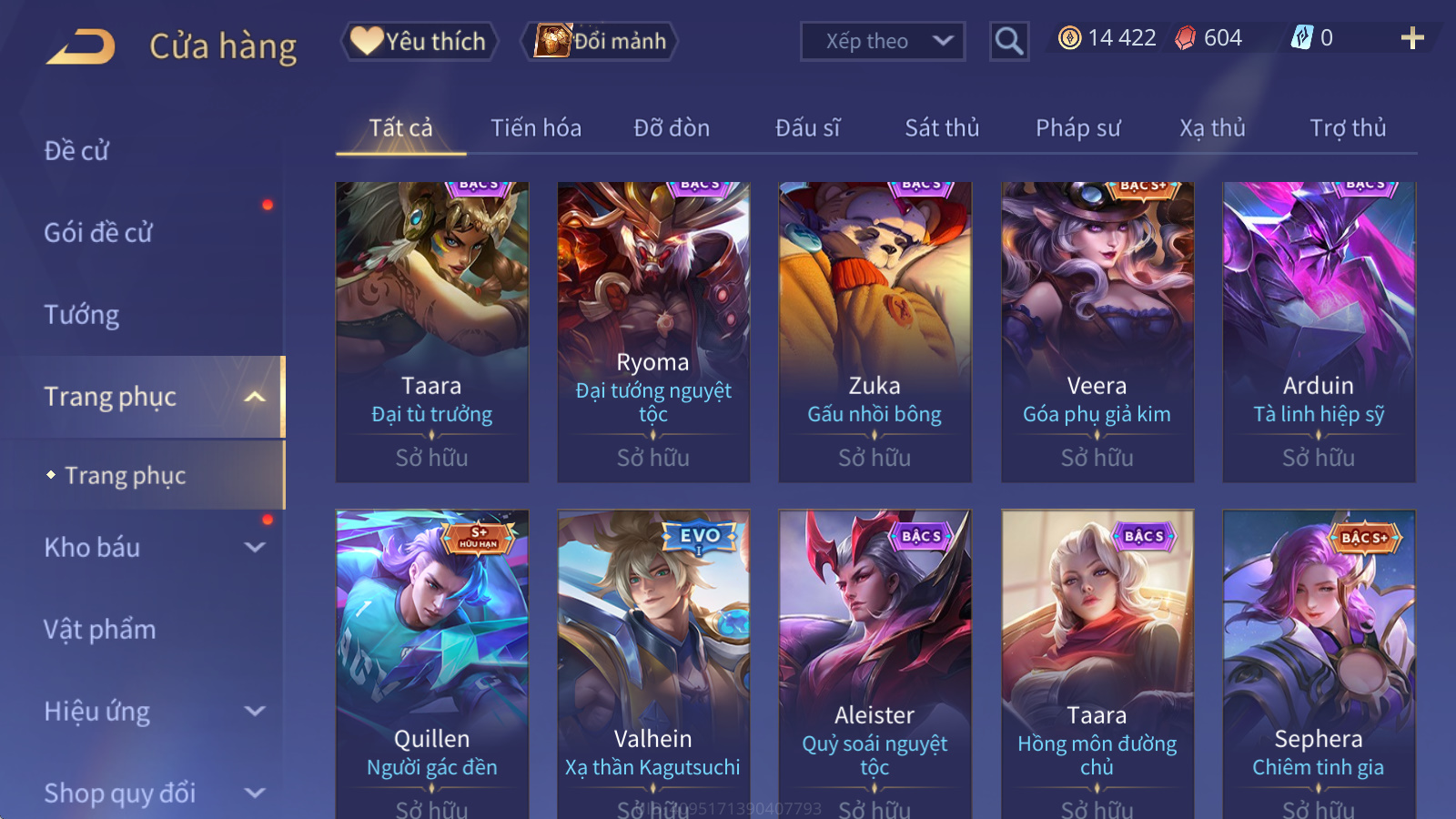Open Gói đề cử in sidebar
The width and height of the screenshot is (1456, 819).
coord(98,233)
